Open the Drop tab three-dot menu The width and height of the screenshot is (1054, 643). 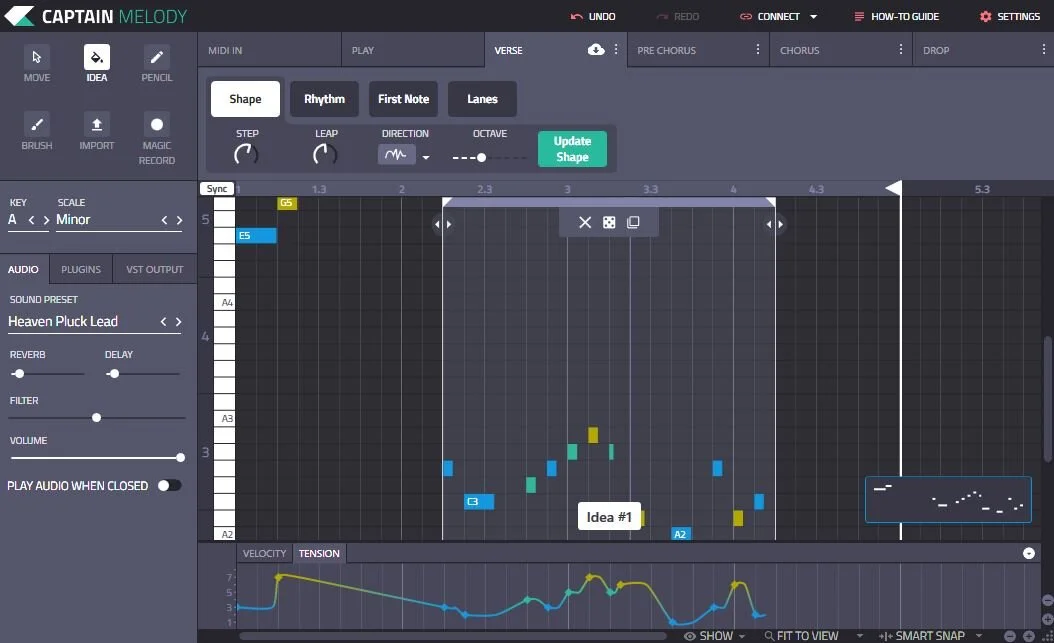coord(1043,50)
